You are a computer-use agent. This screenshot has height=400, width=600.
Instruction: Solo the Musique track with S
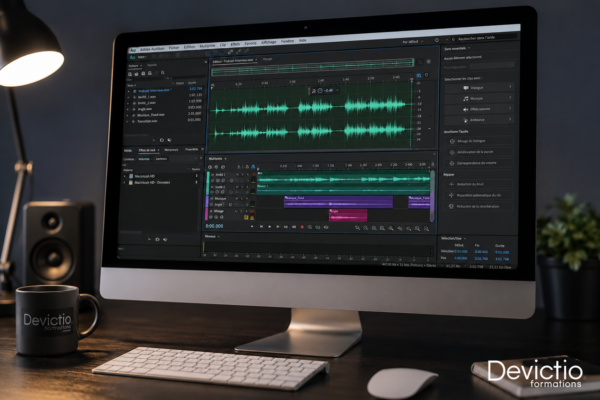tap(241, 199)
